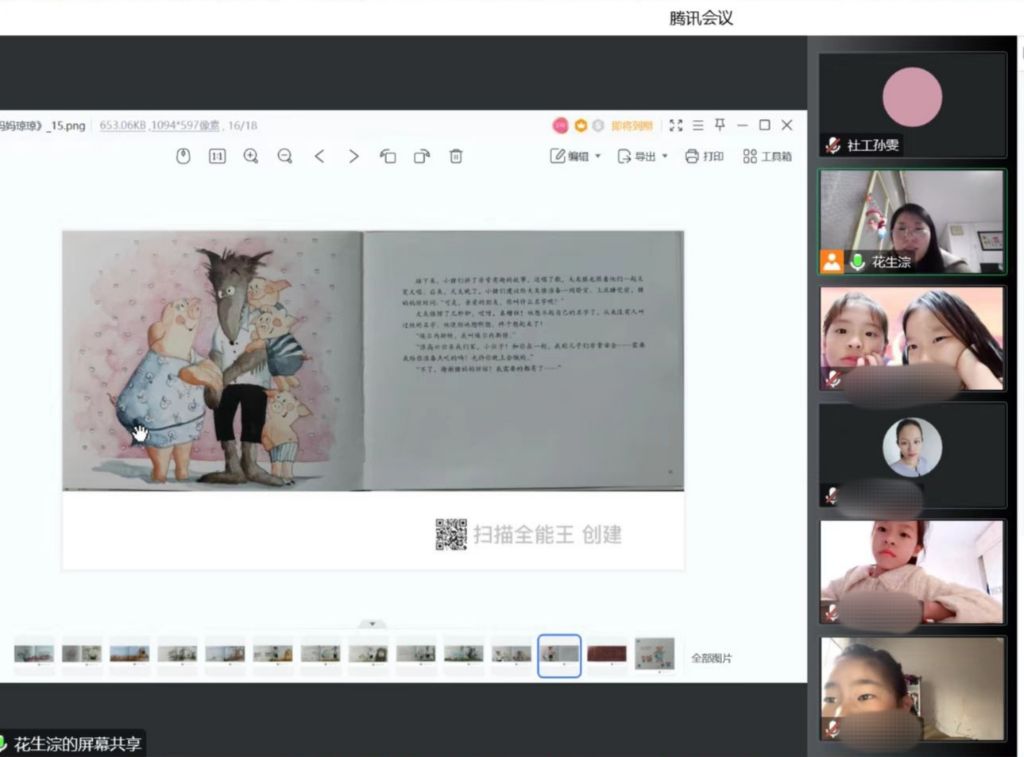Click the mouse scroll mode icon
Screen dimensions: 1024x757
(x=183, y=156)
